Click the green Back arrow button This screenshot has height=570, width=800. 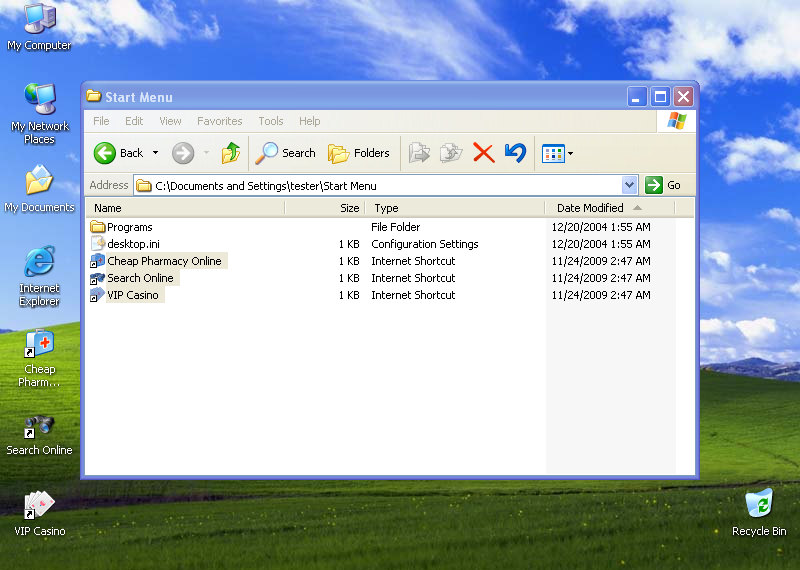(x=105, y=153)
